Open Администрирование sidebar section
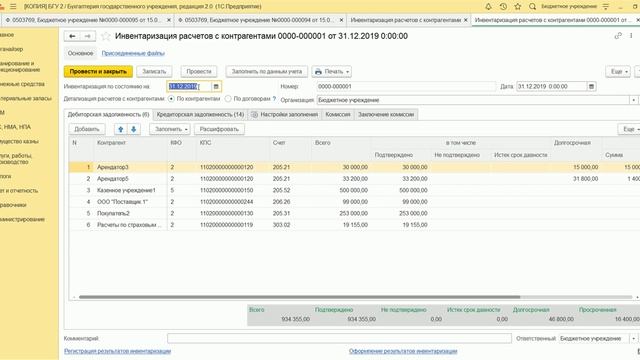Viewport: 640px width, 360px height. click(22, 220)
